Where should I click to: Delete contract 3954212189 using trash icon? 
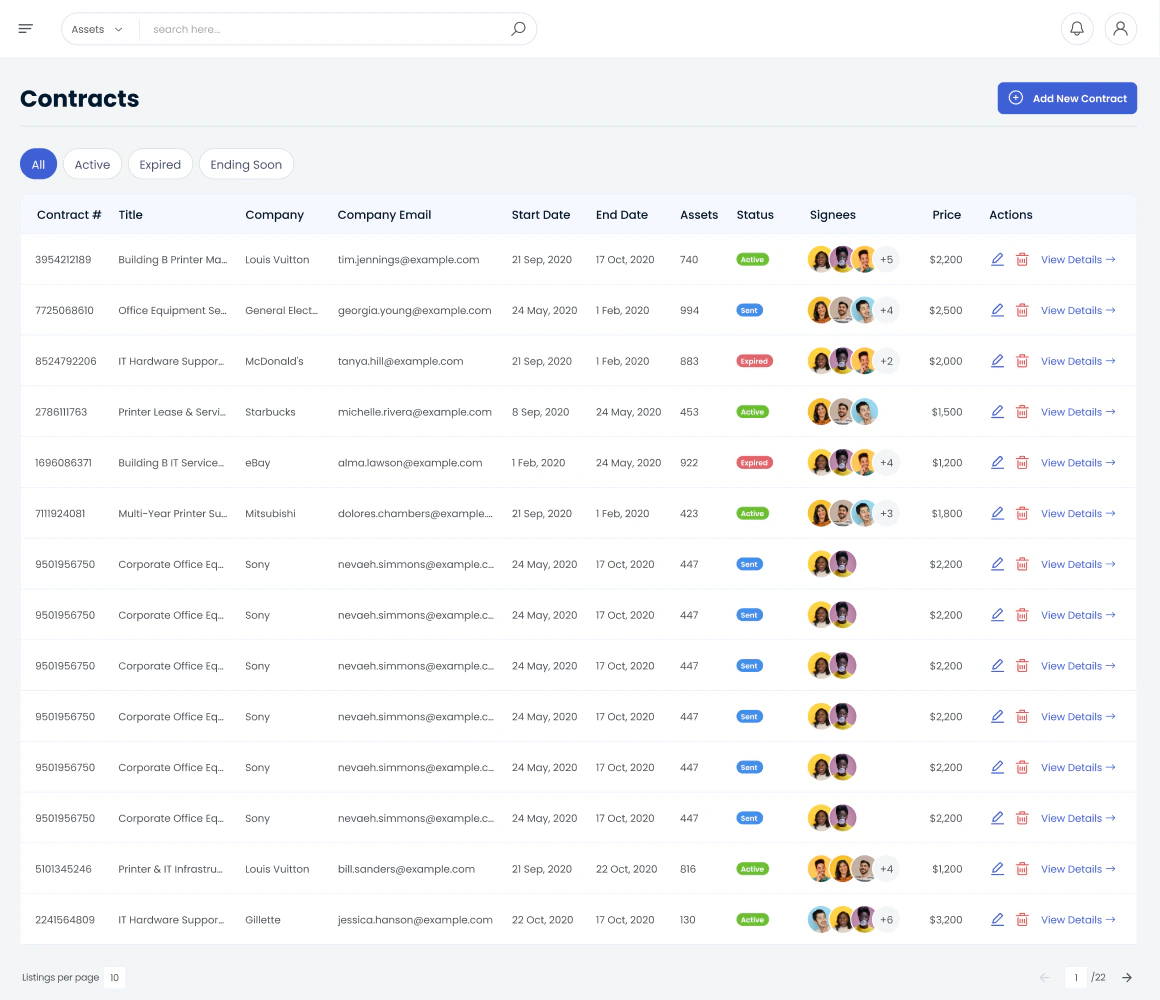(1022, 260)
